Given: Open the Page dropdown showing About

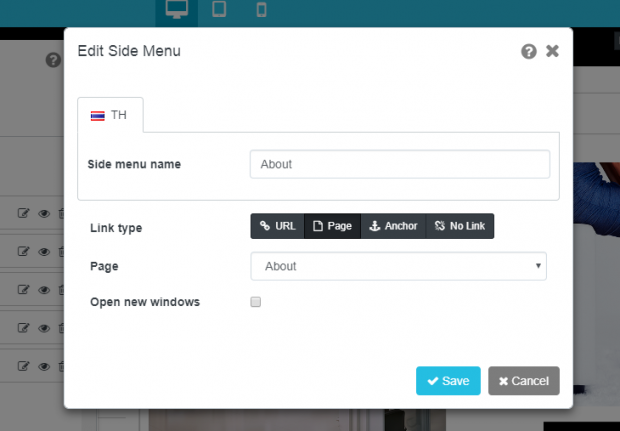Looking at the screenshot, I should (399, 266).
